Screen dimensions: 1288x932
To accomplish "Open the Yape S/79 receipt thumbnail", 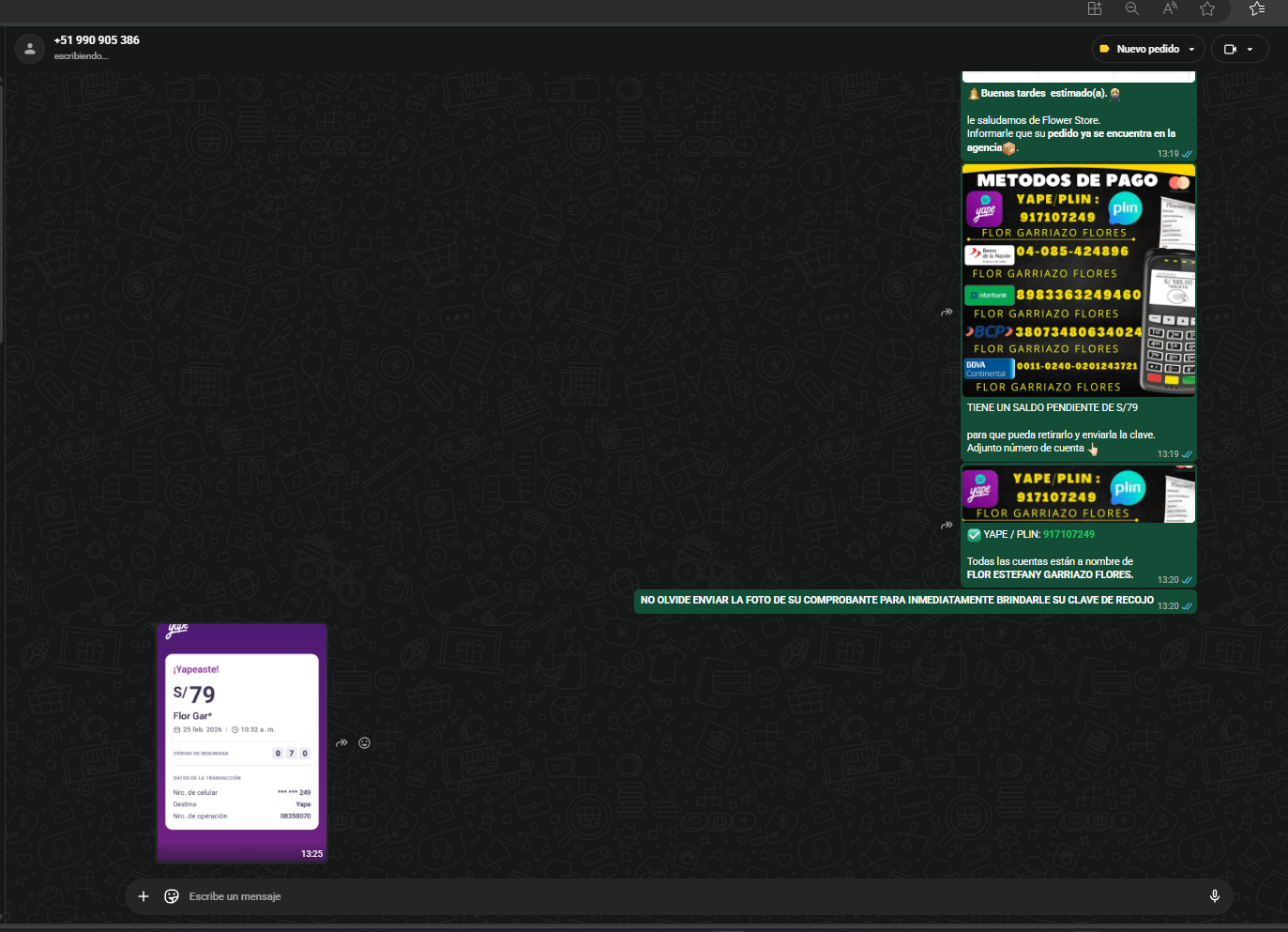I will coord(242,741).
